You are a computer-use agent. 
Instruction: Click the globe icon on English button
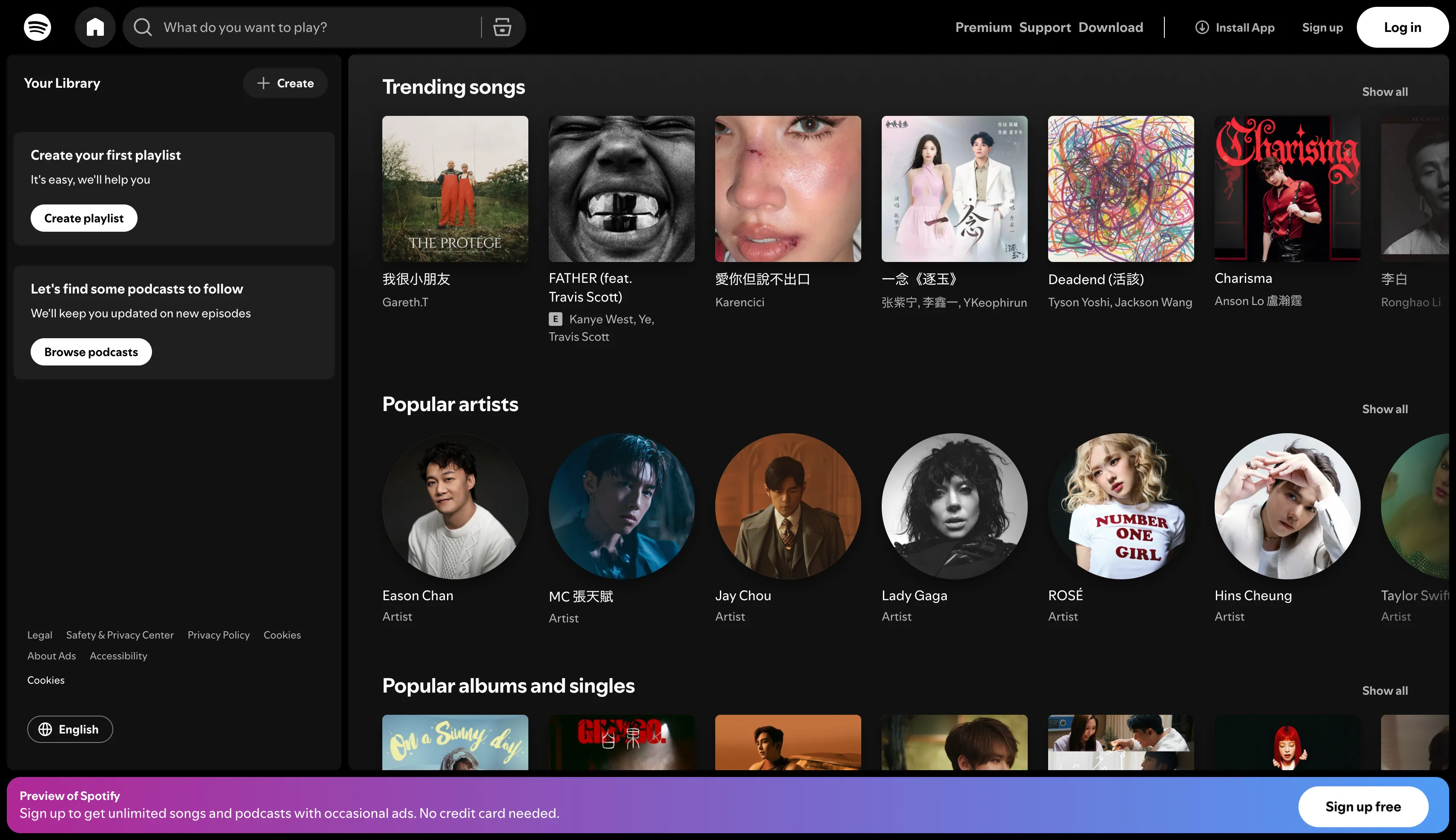coord(45,729)
